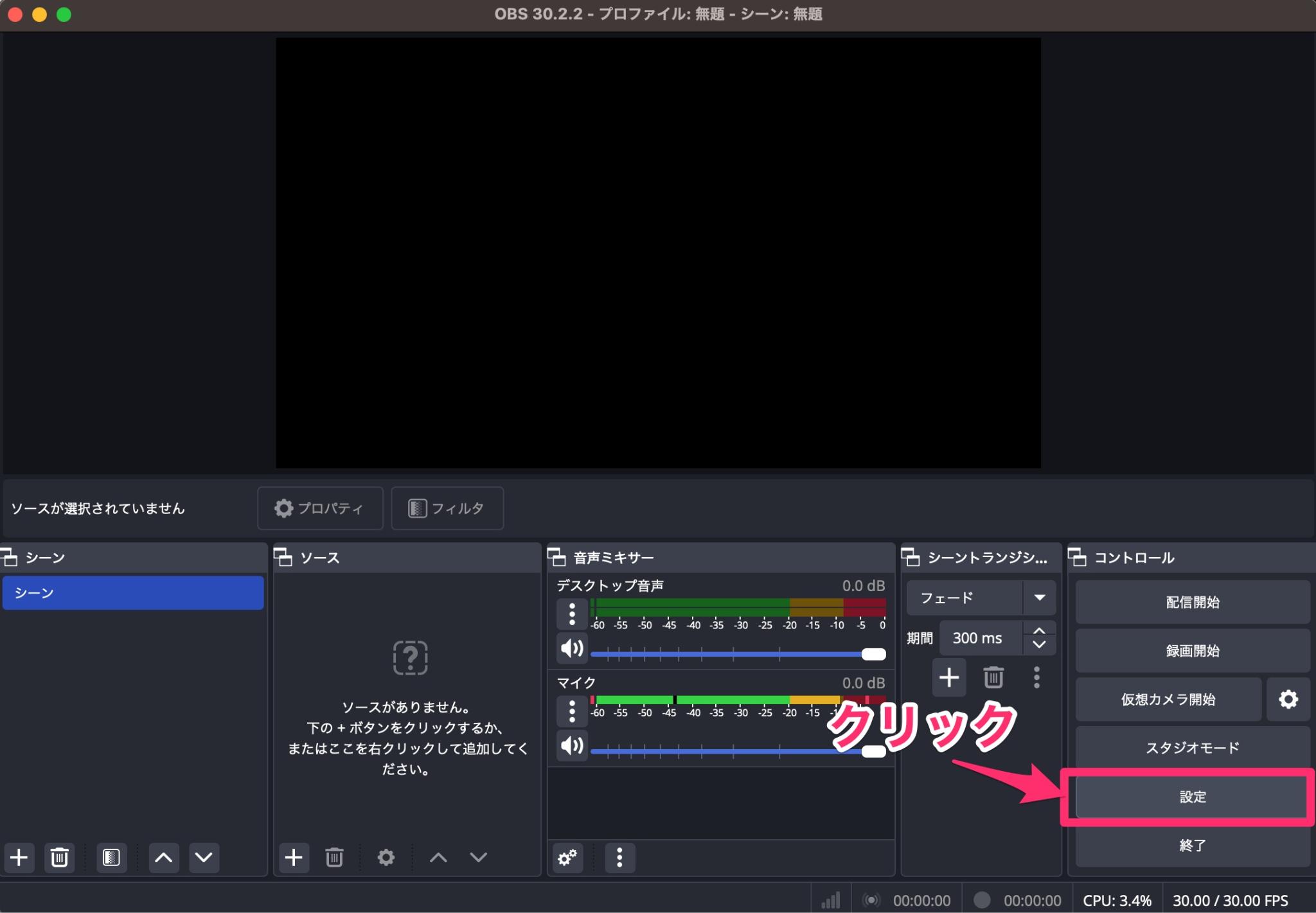Open virtual camera settings gear
The width and height of the screenshot is (1316, 913).
(1288, 699)
